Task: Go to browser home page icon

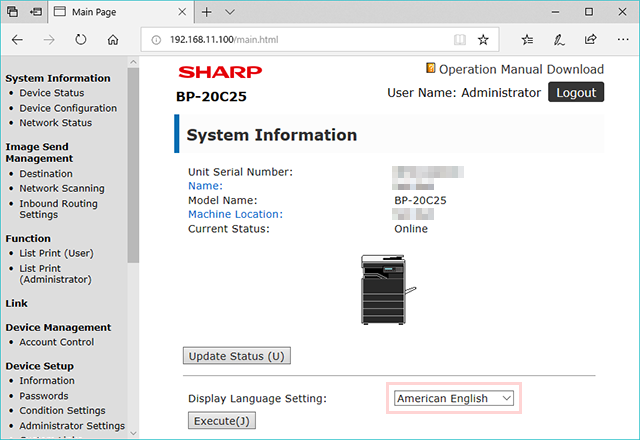Action: 113,40
